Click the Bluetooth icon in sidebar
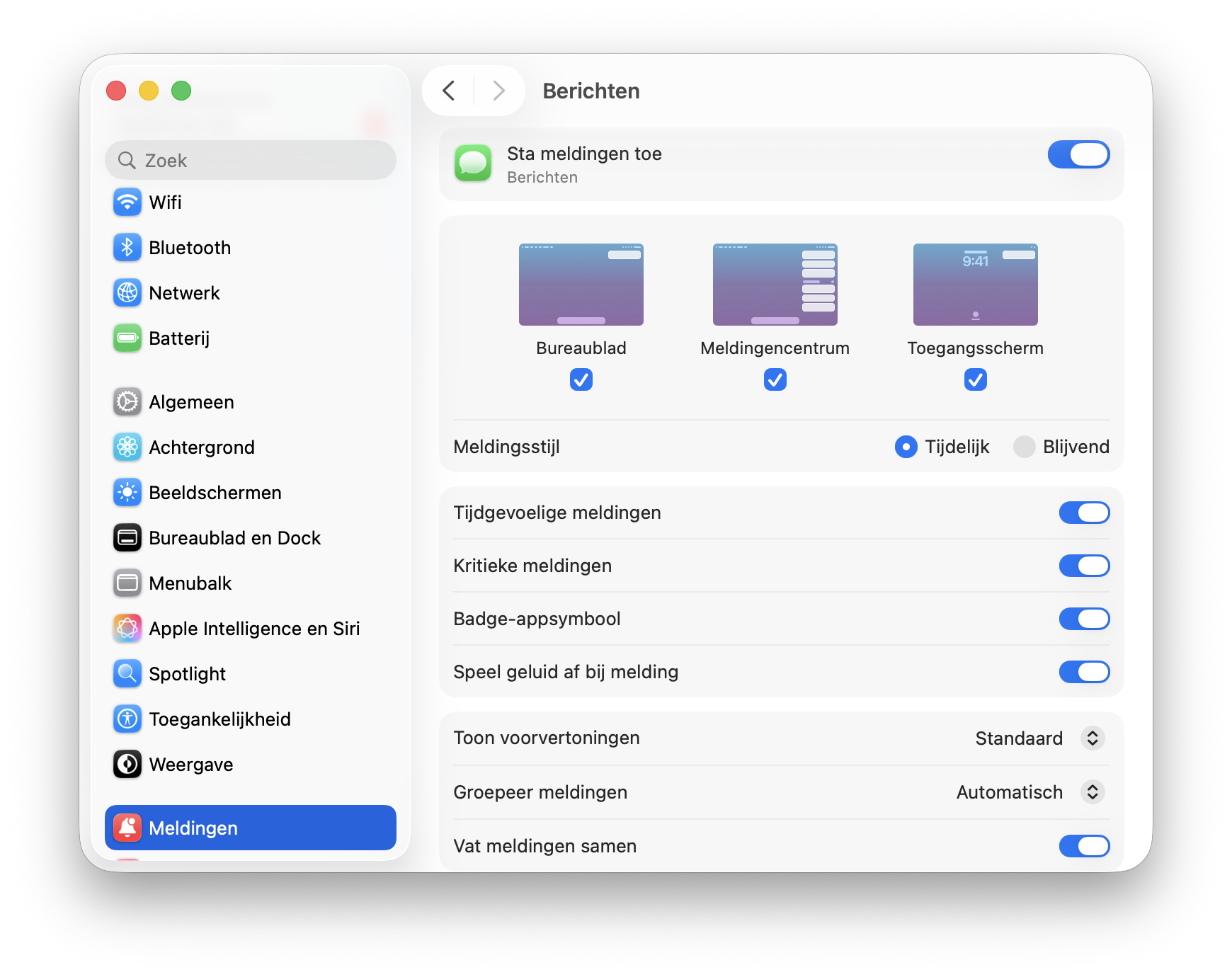This screenshot has width=1232, height=977. point(127,248)
